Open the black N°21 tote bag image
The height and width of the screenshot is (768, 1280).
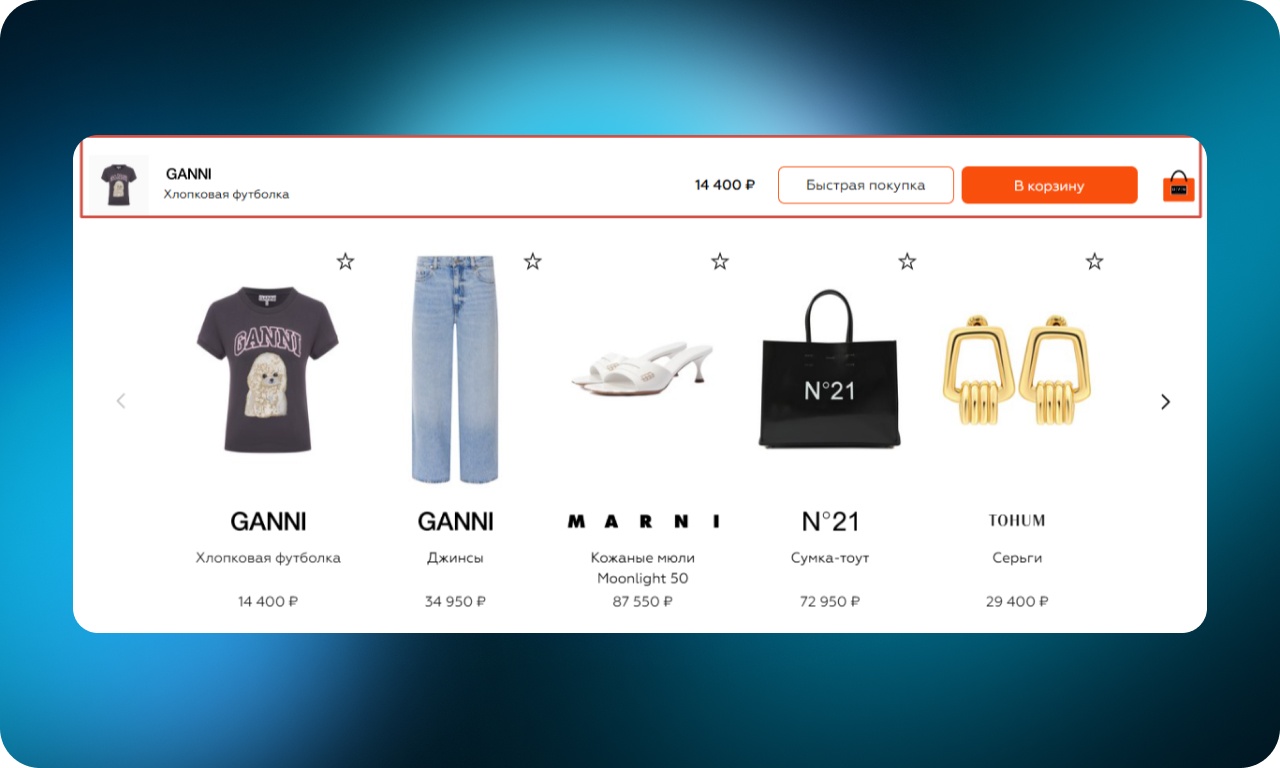click(x=829, y=368)
